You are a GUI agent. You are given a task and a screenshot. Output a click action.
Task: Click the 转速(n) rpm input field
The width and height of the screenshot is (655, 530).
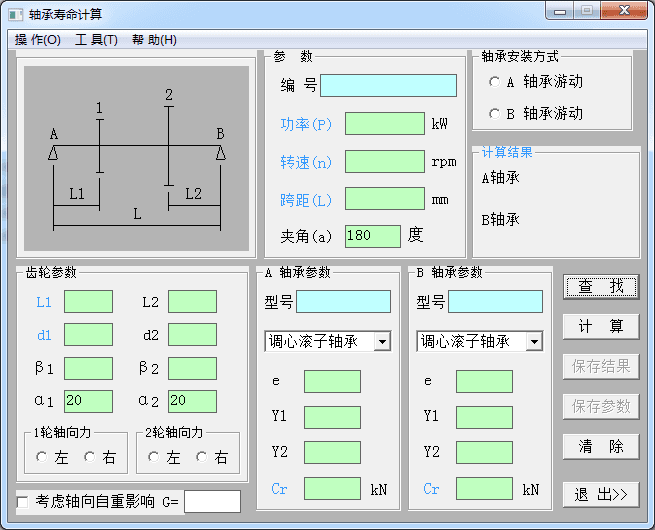tap(384, 161)
